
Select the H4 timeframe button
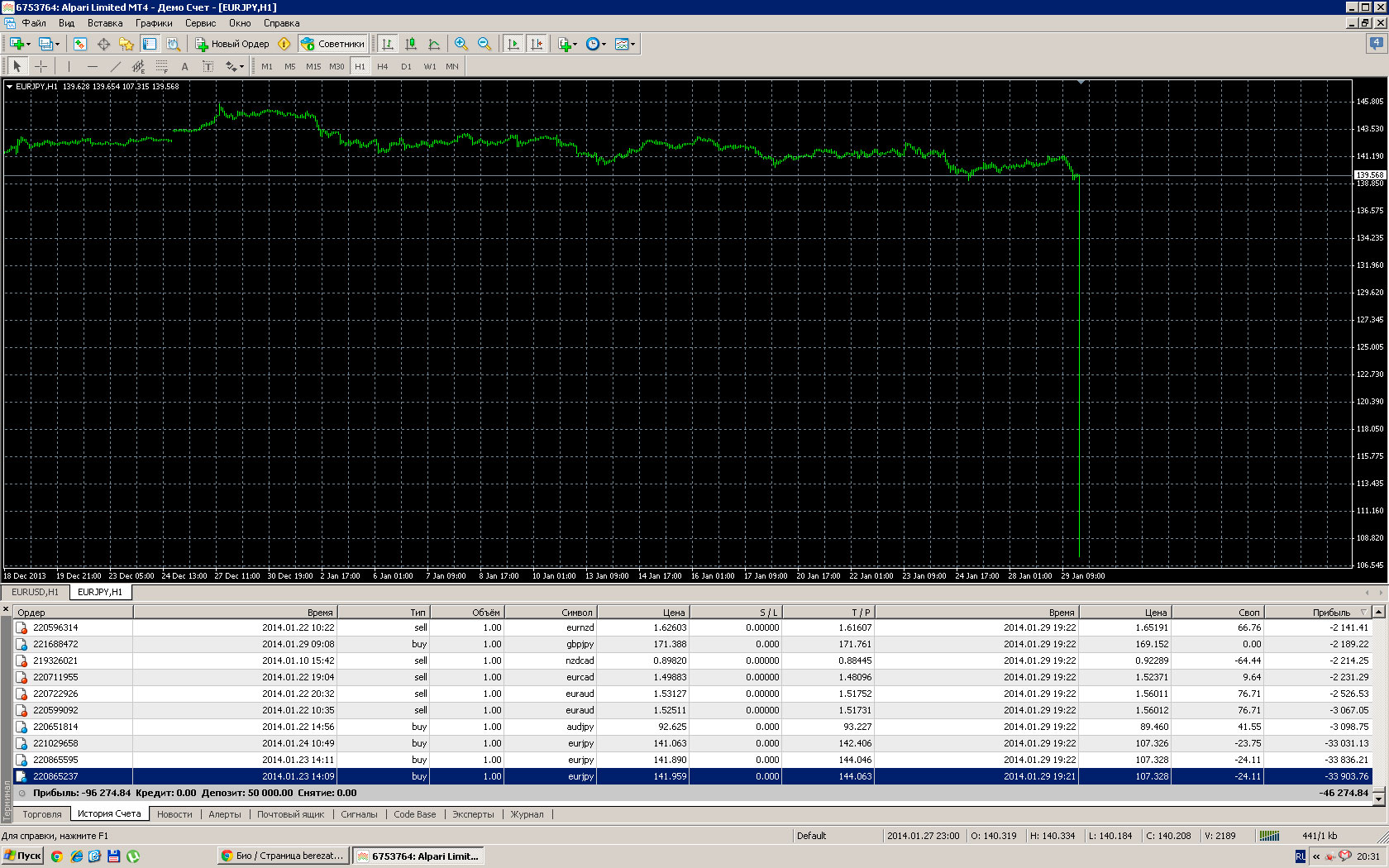tap(382, 66)
